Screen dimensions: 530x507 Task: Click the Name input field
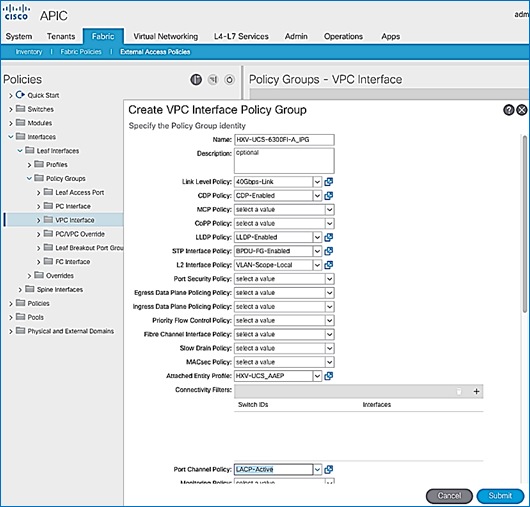(x=284, y=140)
